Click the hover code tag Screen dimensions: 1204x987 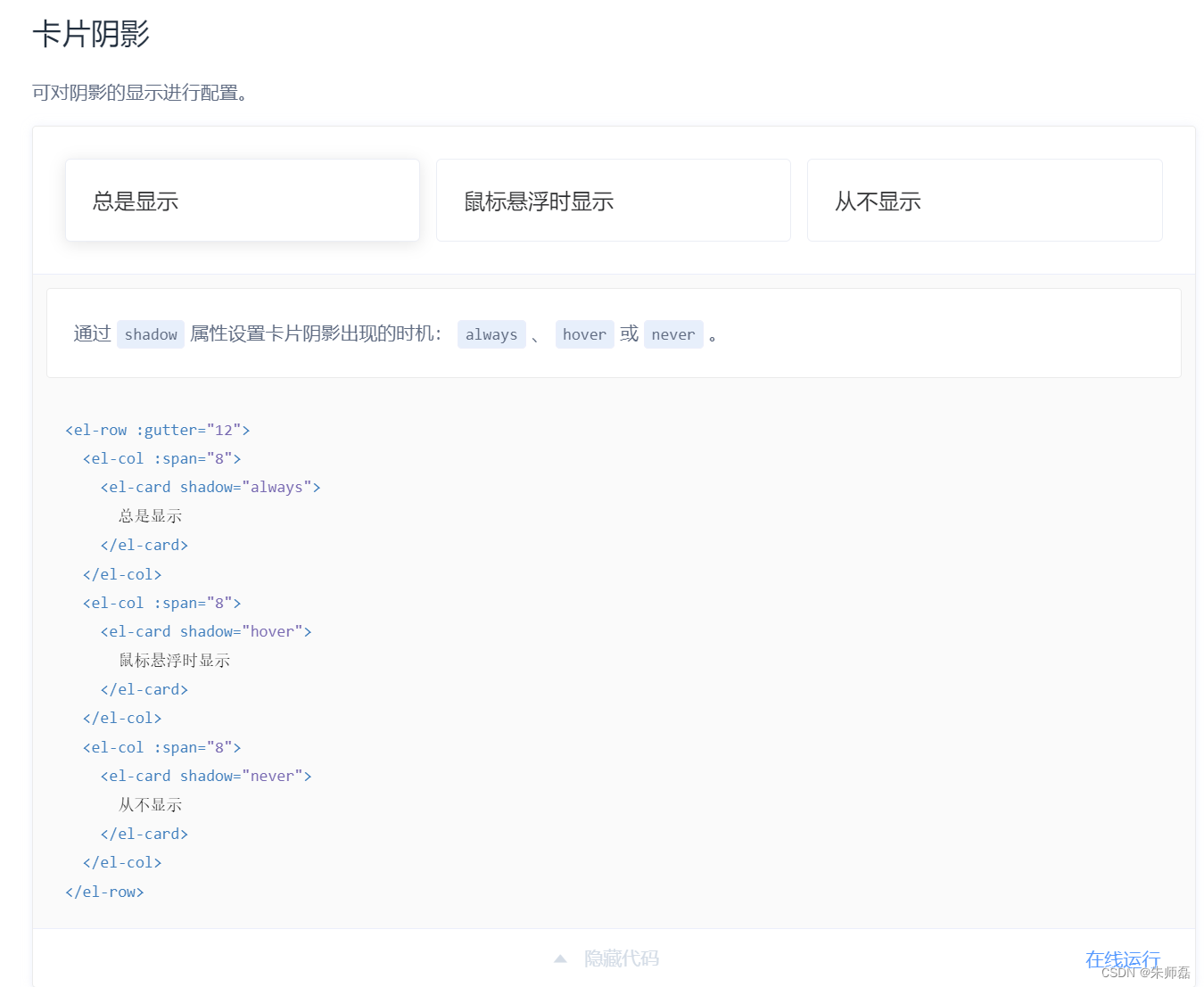pyautogui.click(x=584, y=333)
